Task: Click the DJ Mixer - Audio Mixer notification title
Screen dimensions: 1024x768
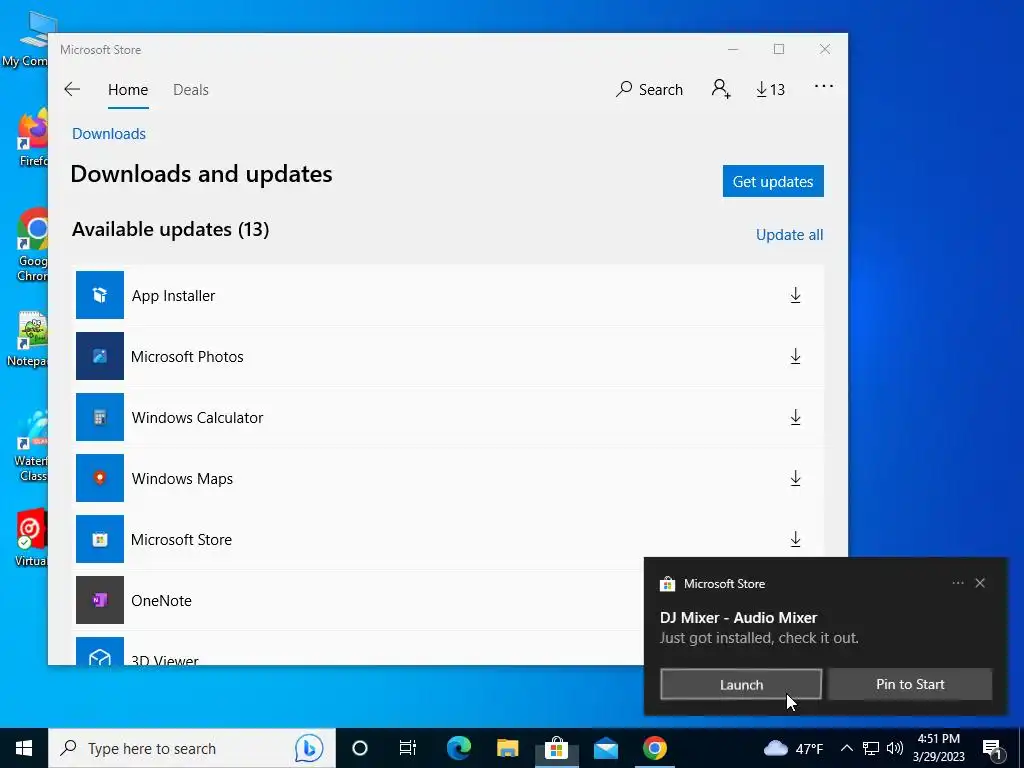Action: [739, 618]
